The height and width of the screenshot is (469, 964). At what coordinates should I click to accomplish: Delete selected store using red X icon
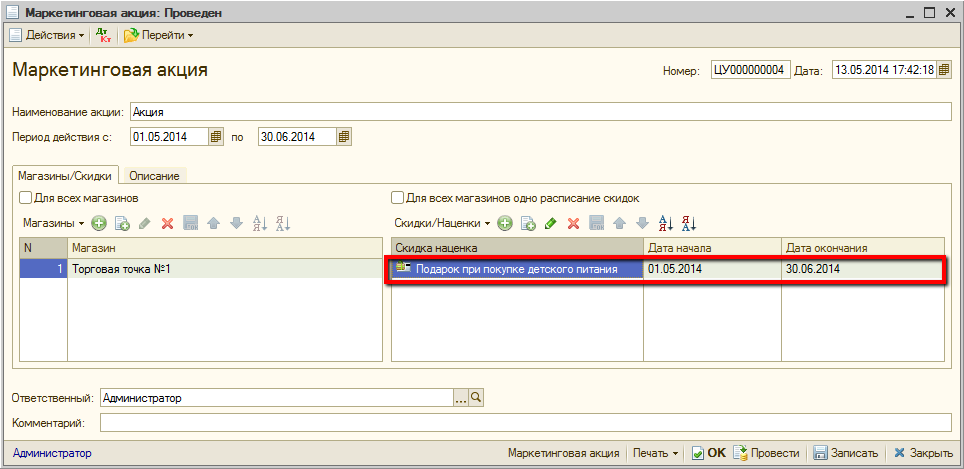[168, 223]
